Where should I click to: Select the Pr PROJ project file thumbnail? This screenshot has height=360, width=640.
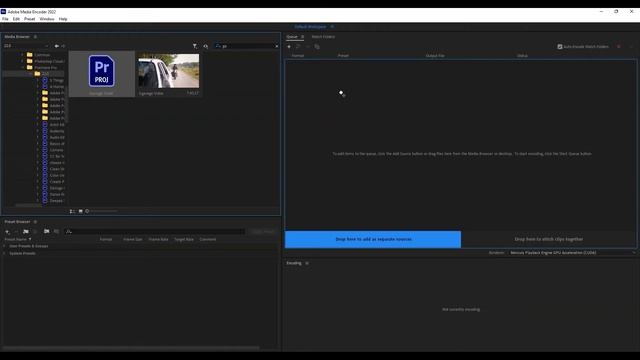[102, 74]
